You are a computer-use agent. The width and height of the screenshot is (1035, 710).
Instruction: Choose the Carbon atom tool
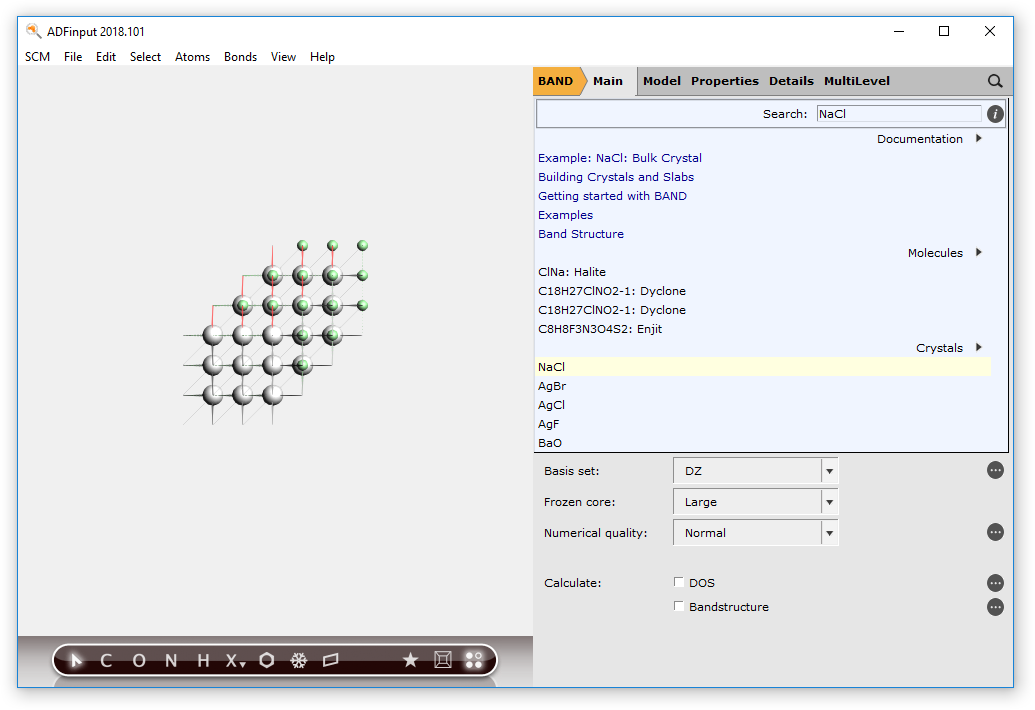pyautogui.click(x=106, y=660)
